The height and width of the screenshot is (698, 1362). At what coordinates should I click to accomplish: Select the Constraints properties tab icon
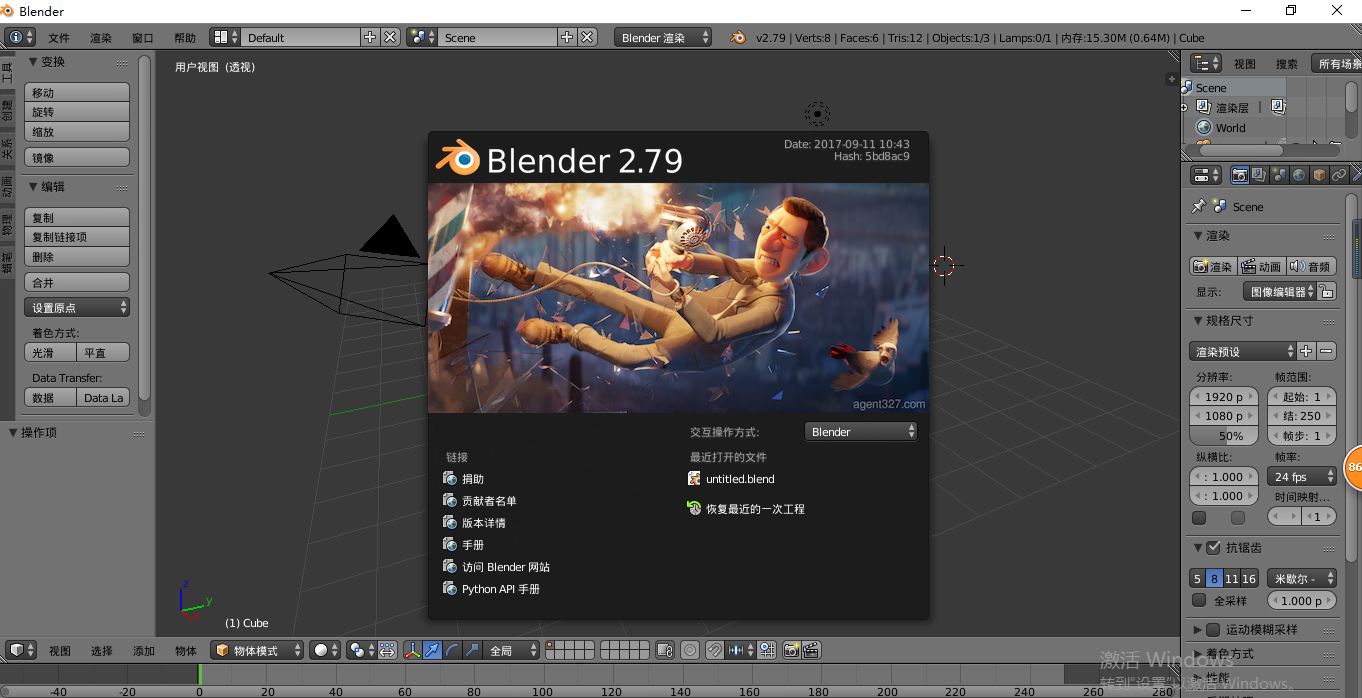coord(1339,174)
